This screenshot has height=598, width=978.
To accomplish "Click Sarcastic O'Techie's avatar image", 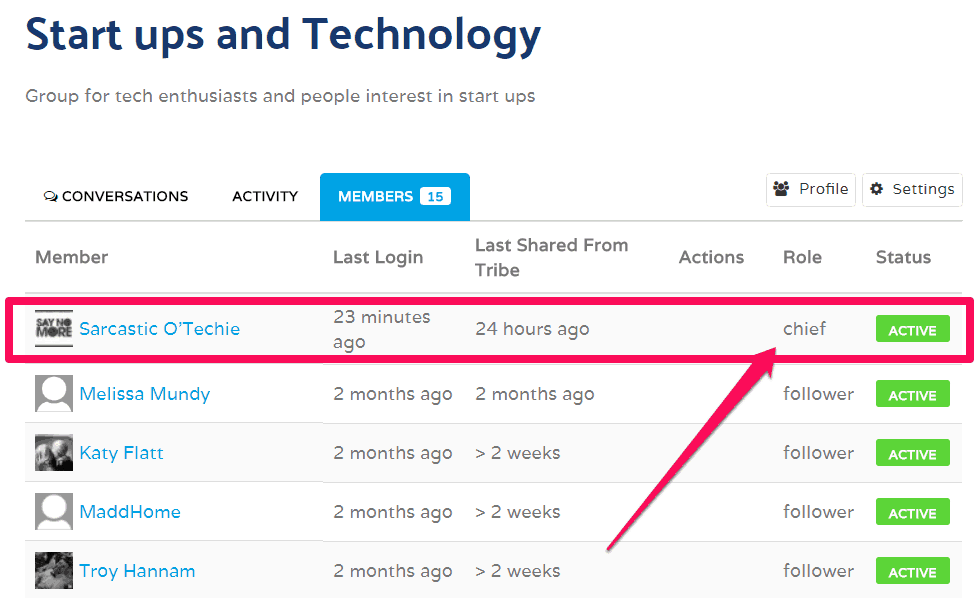I will tap(54, 329).
